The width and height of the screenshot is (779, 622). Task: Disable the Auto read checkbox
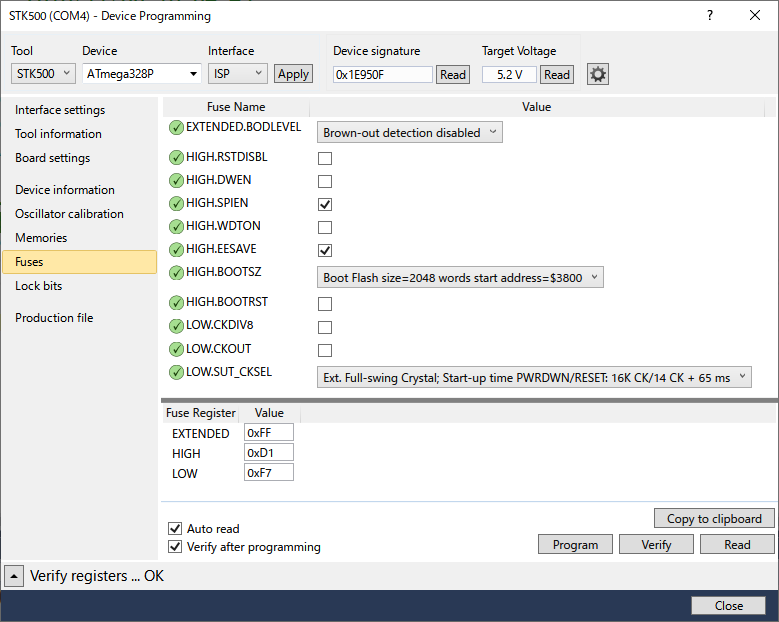pyautogui.click(x=175, y=528)
